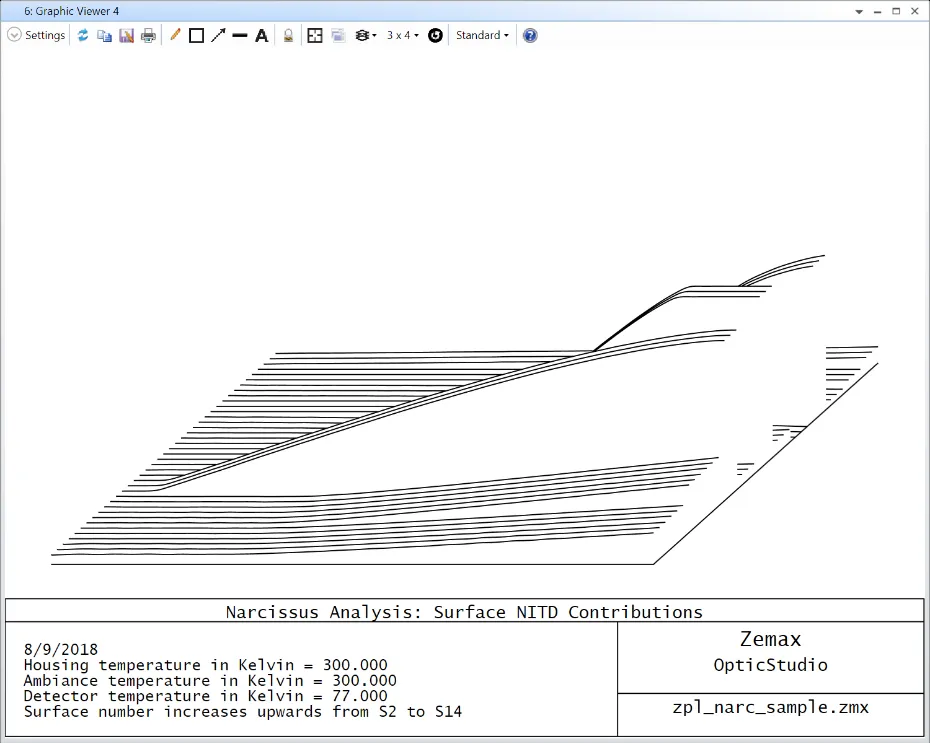Screen dimensions: 930x743
Task: Click the save image floppy icon
Action: 126,35
